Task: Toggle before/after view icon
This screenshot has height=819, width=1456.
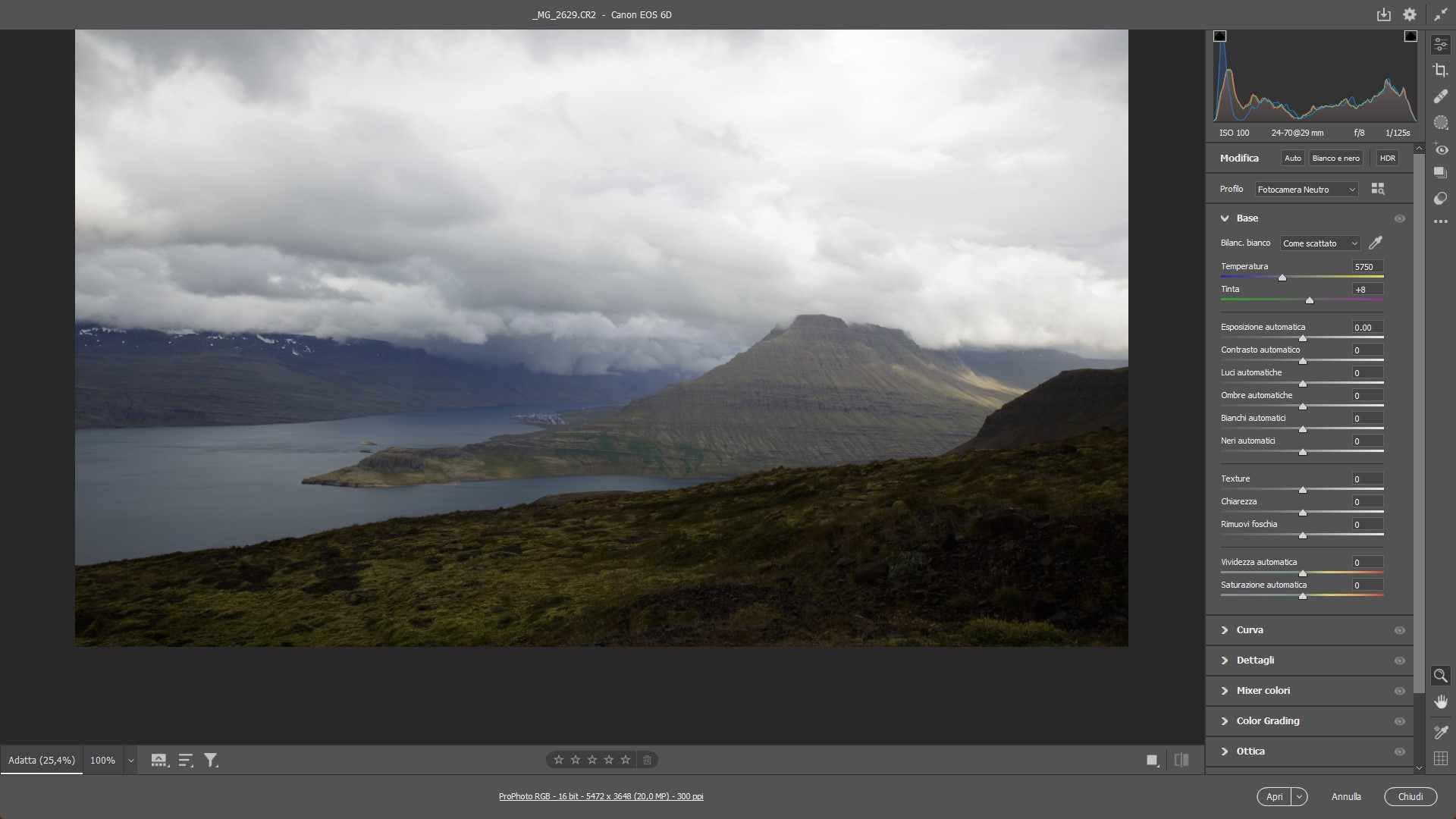Action: pos(1181,760)
